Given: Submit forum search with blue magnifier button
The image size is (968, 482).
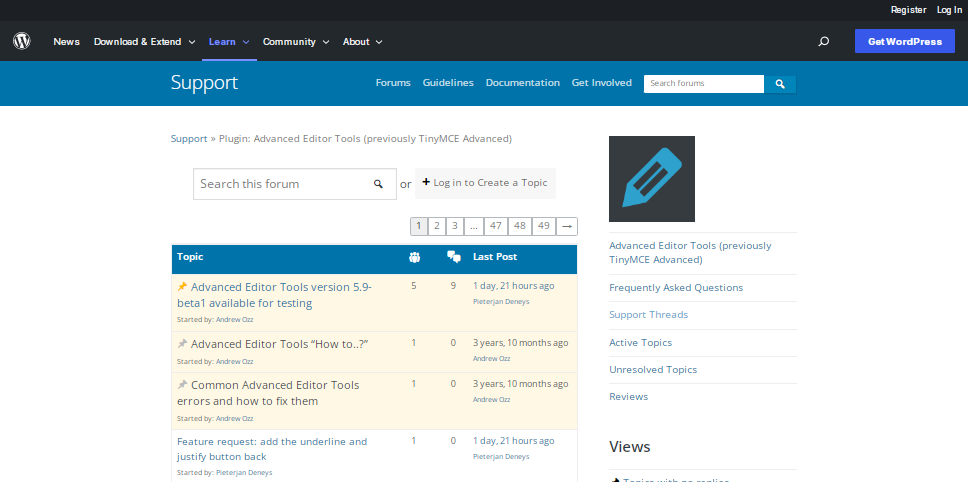Looking at the screenshot, I should (780, 84).
